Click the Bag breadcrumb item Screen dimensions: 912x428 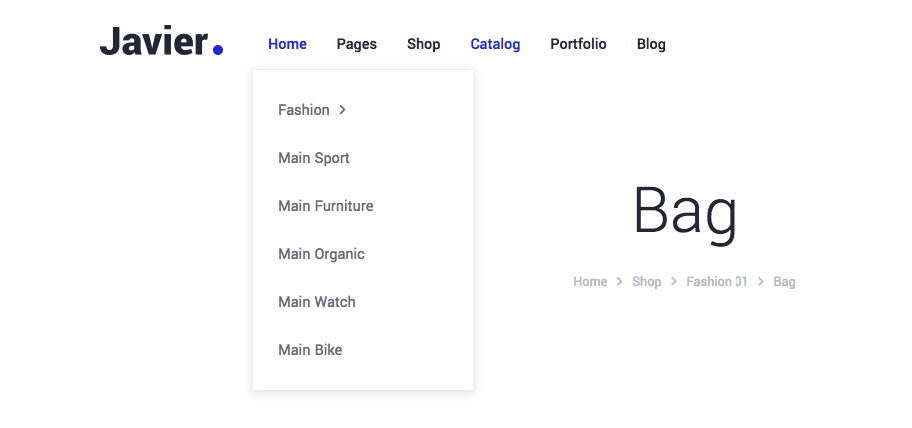784,282
